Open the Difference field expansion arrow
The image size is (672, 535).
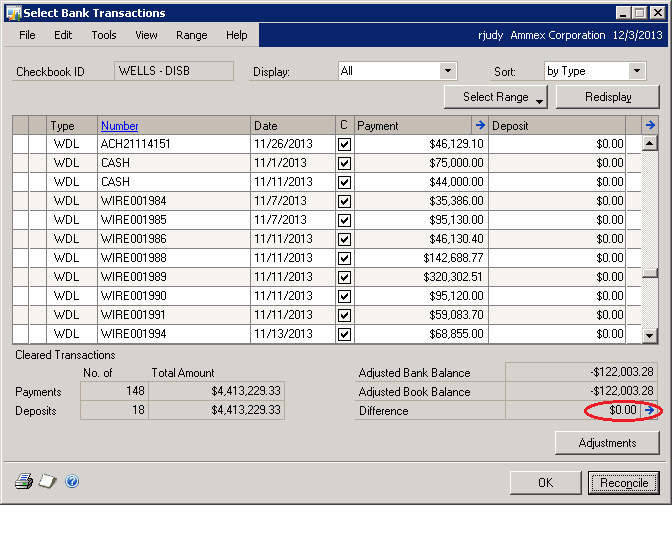click(650, 410)
